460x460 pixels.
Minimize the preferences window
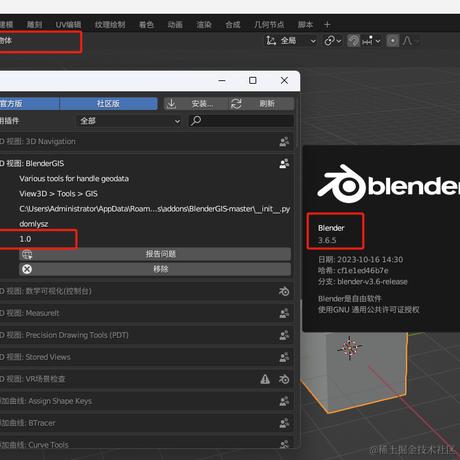click(x=222, y=80)
